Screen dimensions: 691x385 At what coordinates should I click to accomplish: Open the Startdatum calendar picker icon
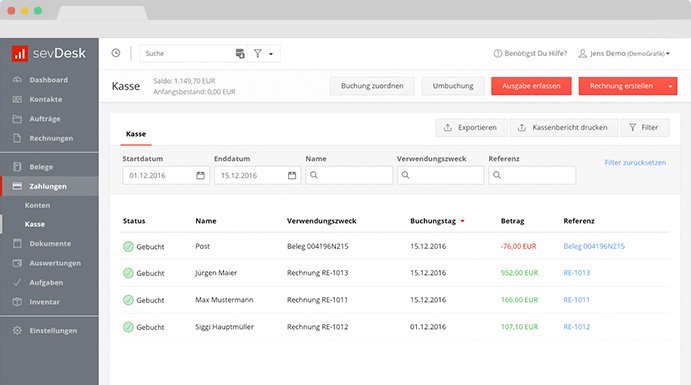click(x=201, y=175)
